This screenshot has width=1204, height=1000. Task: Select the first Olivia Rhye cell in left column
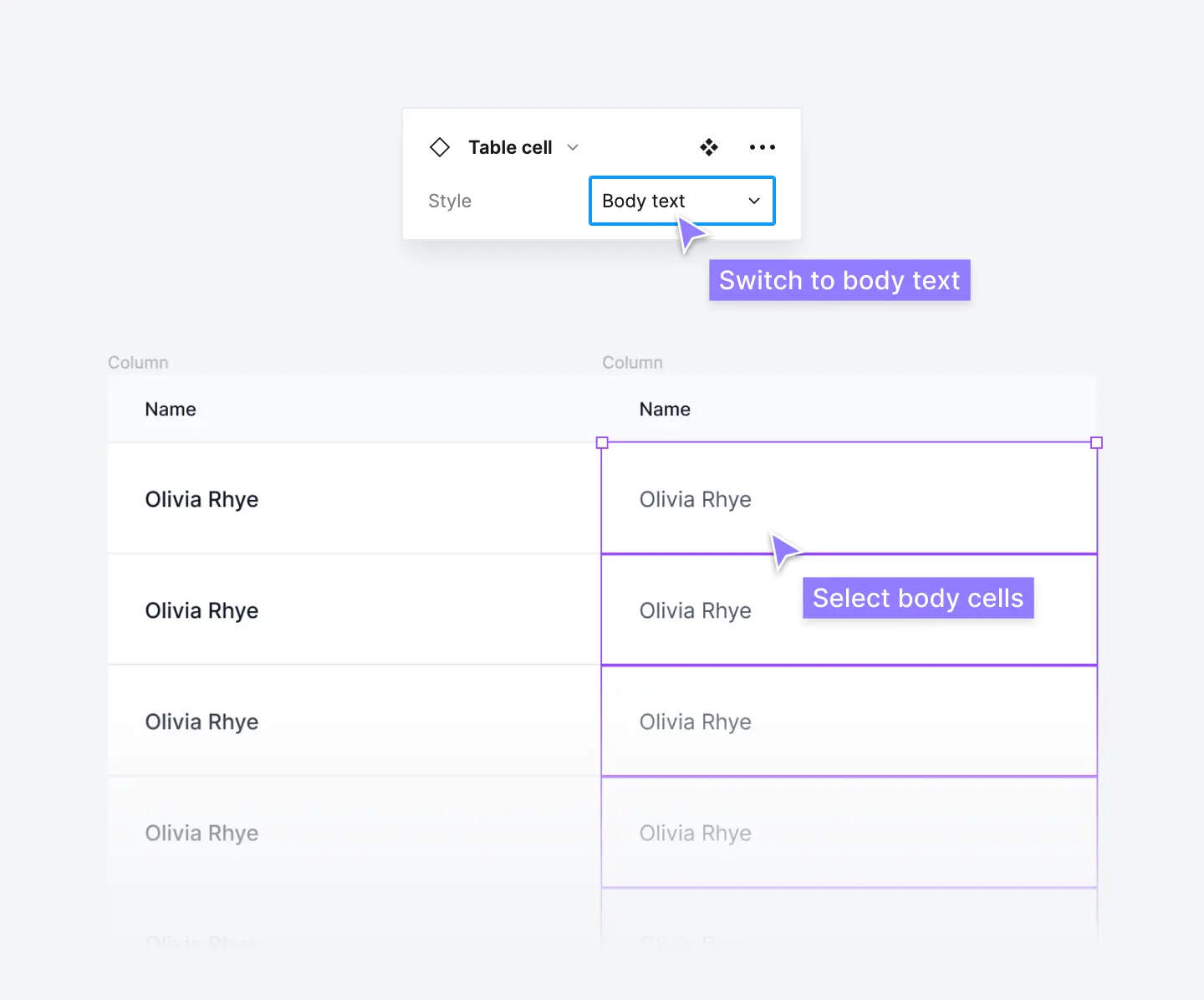click(x=202, y=499)
